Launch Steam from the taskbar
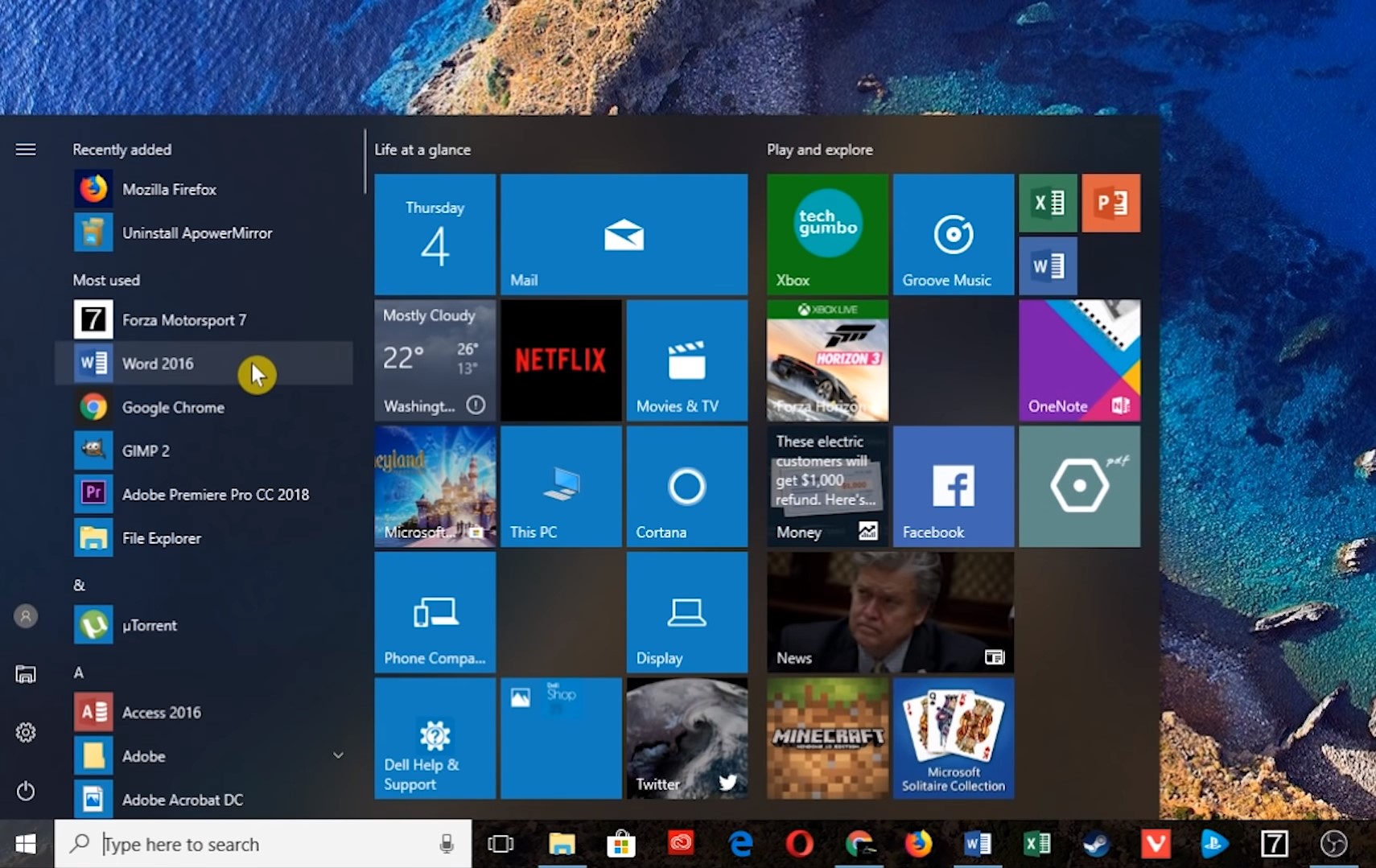1376x868 pixels. pos(1098,843)
